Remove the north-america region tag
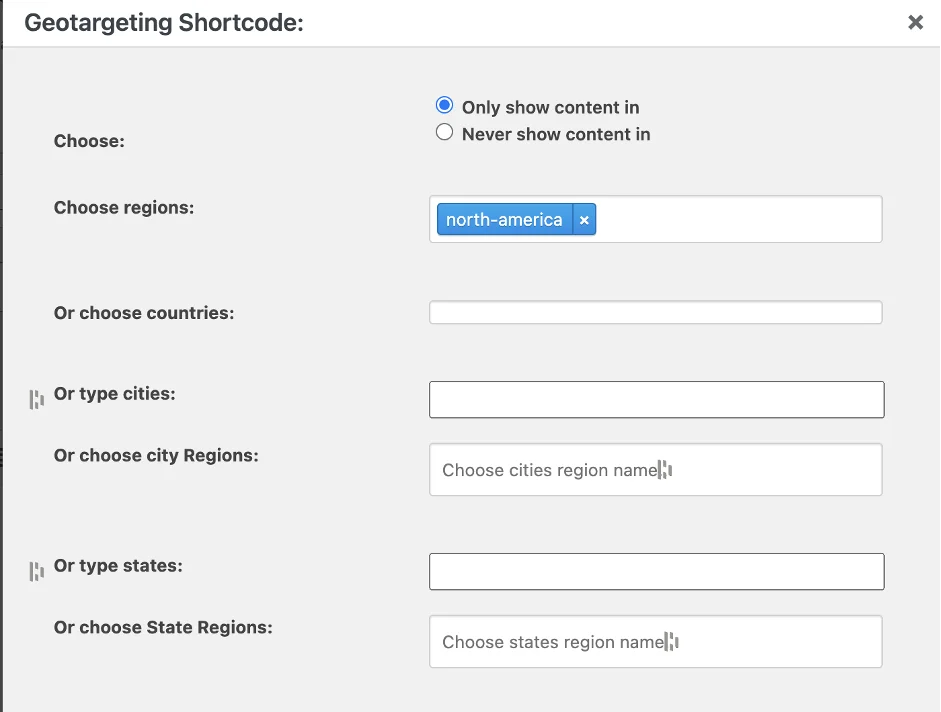Image resolution: width=941 pixels, height=712 pixels. pyautogui.click(x=584, y=220)
